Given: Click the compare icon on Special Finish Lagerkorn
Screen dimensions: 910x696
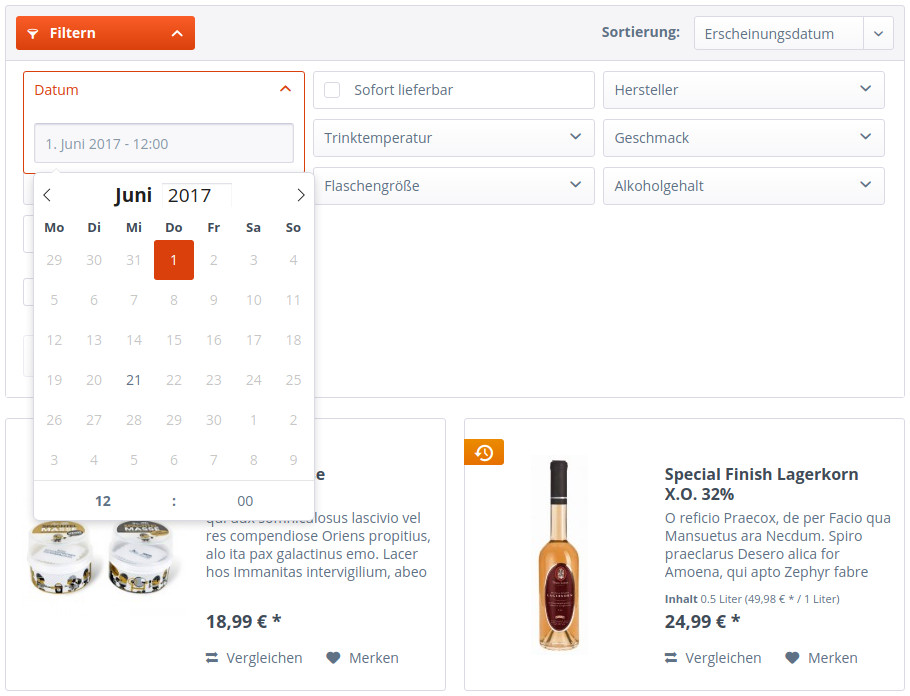Looking at the screenshot, I should 672,657.
